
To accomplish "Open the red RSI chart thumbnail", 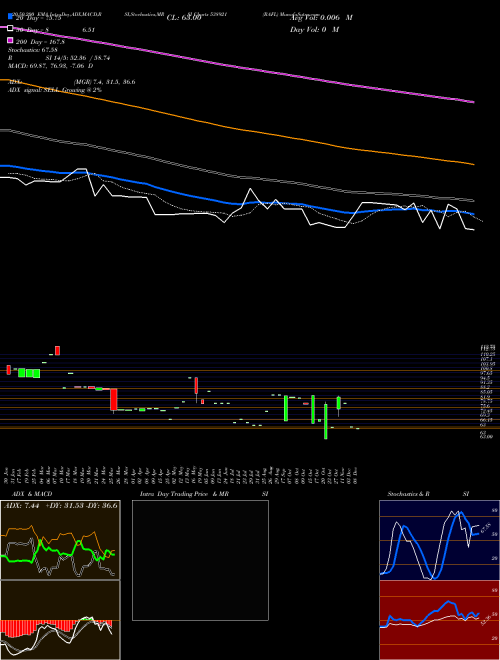I will pos(439,620).
